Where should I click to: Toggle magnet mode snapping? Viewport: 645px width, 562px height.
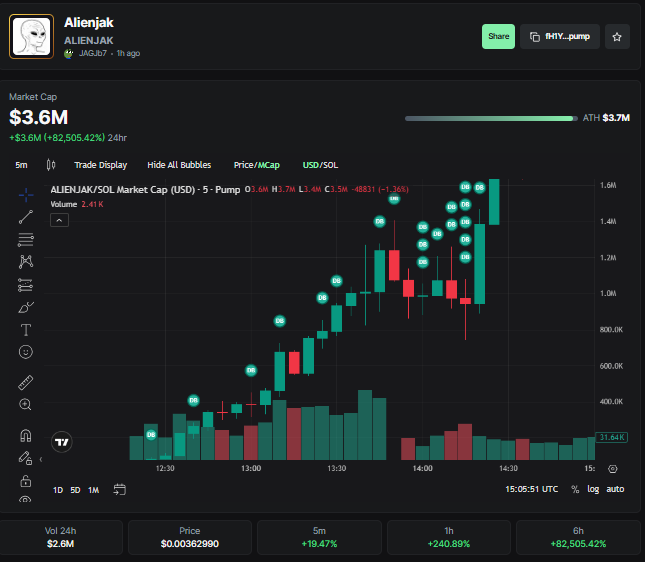tap(26, 435)
